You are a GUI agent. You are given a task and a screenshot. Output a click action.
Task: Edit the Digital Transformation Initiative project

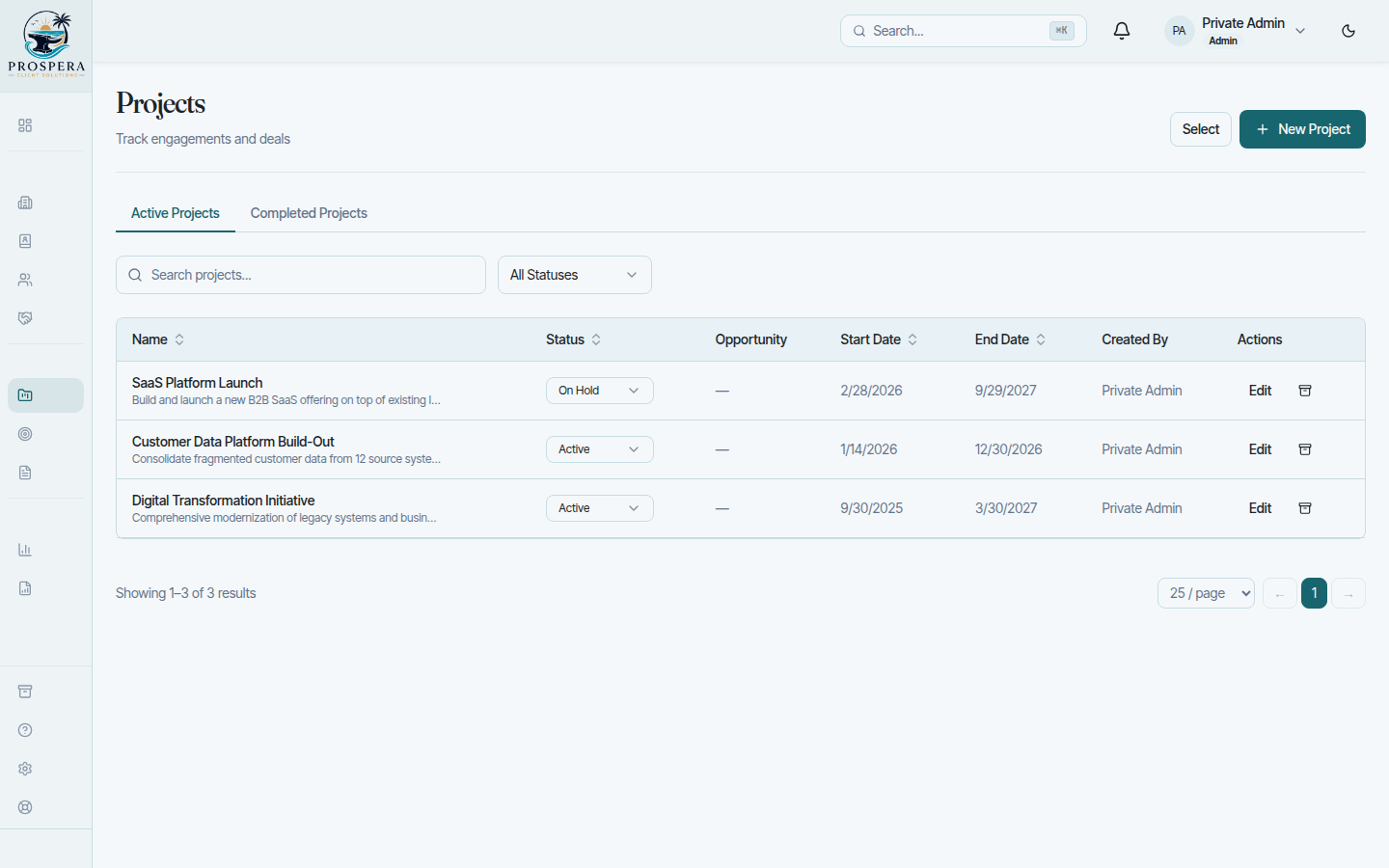tap(1260, 508)
